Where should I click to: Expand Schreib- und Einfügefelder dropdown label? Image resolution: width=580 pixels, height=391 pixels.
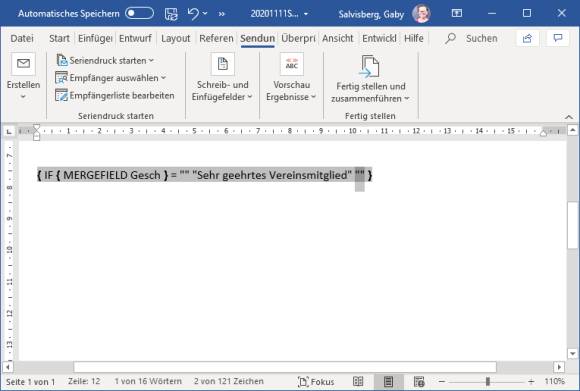[222, 91]
